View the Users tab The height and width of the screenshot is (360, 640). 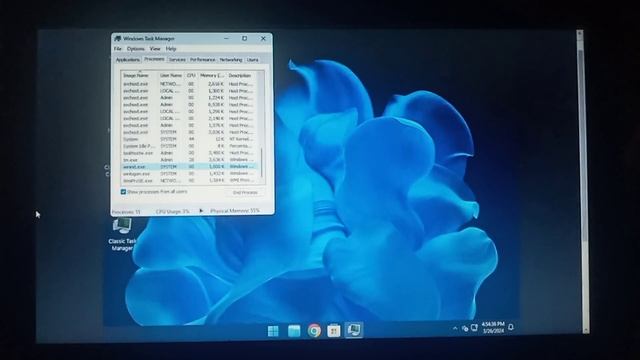[252, 60]
